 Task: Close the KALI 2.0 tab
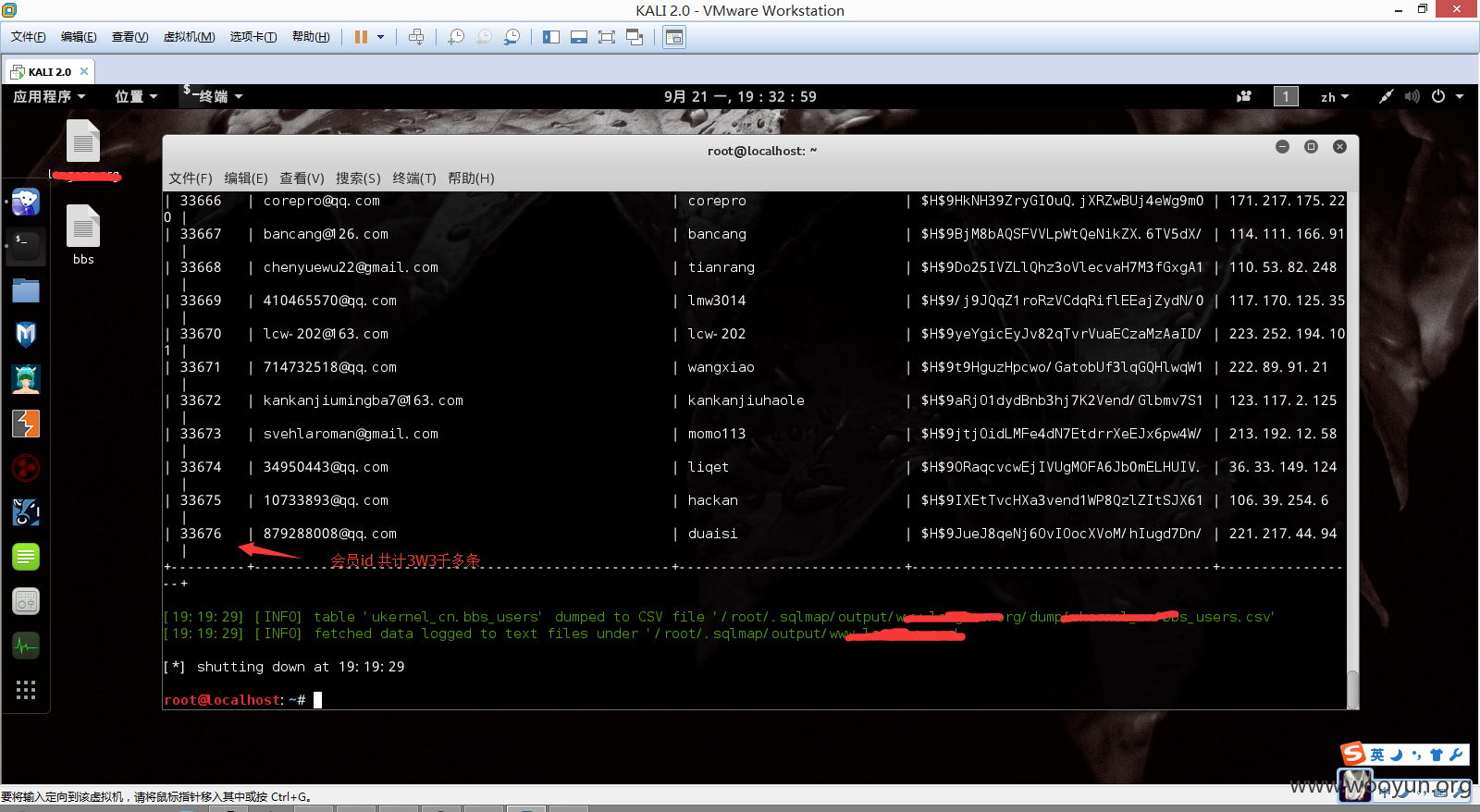(84, 71)
